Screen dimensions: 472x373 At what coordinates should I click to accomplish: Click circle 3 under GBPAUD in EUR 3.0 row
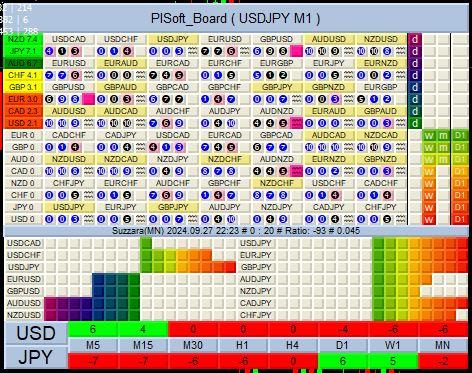tap(127, 99)
